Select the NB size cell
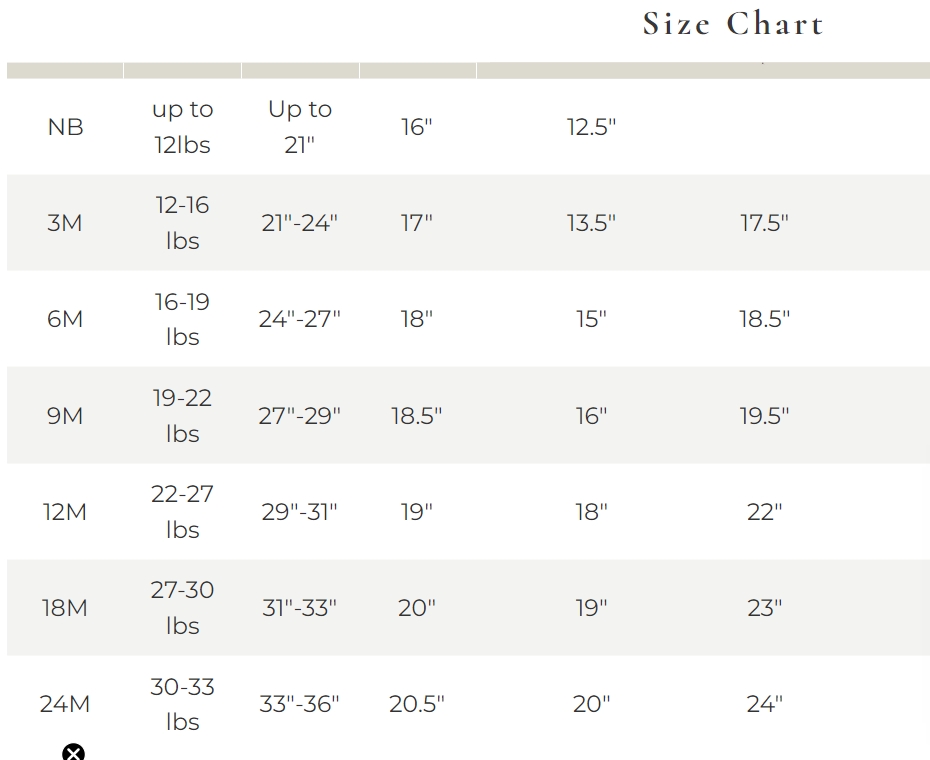This screenshot has width=930, height=760. pyautogui.click(x=65, y=127)
